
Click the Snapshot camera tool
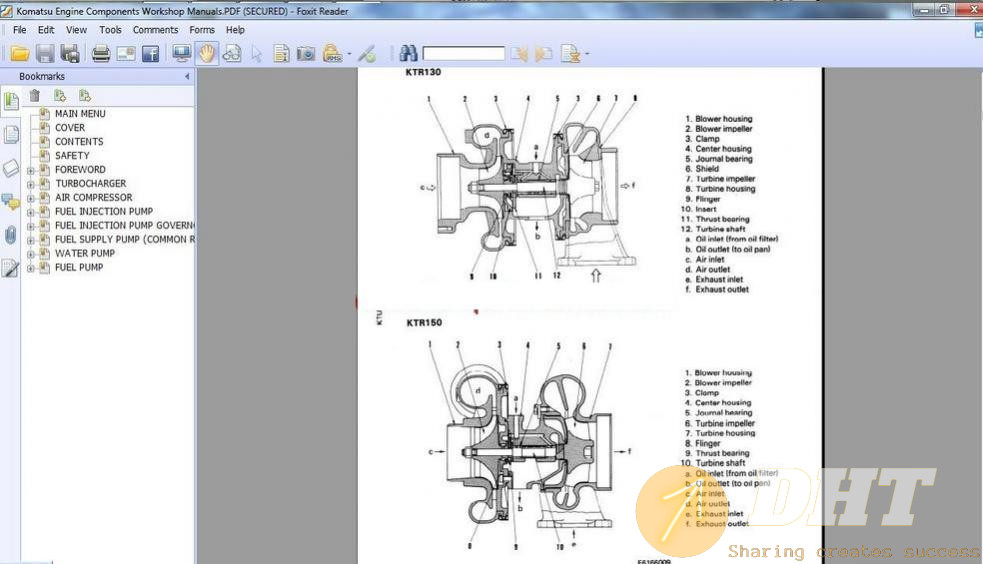click(306, 54)
